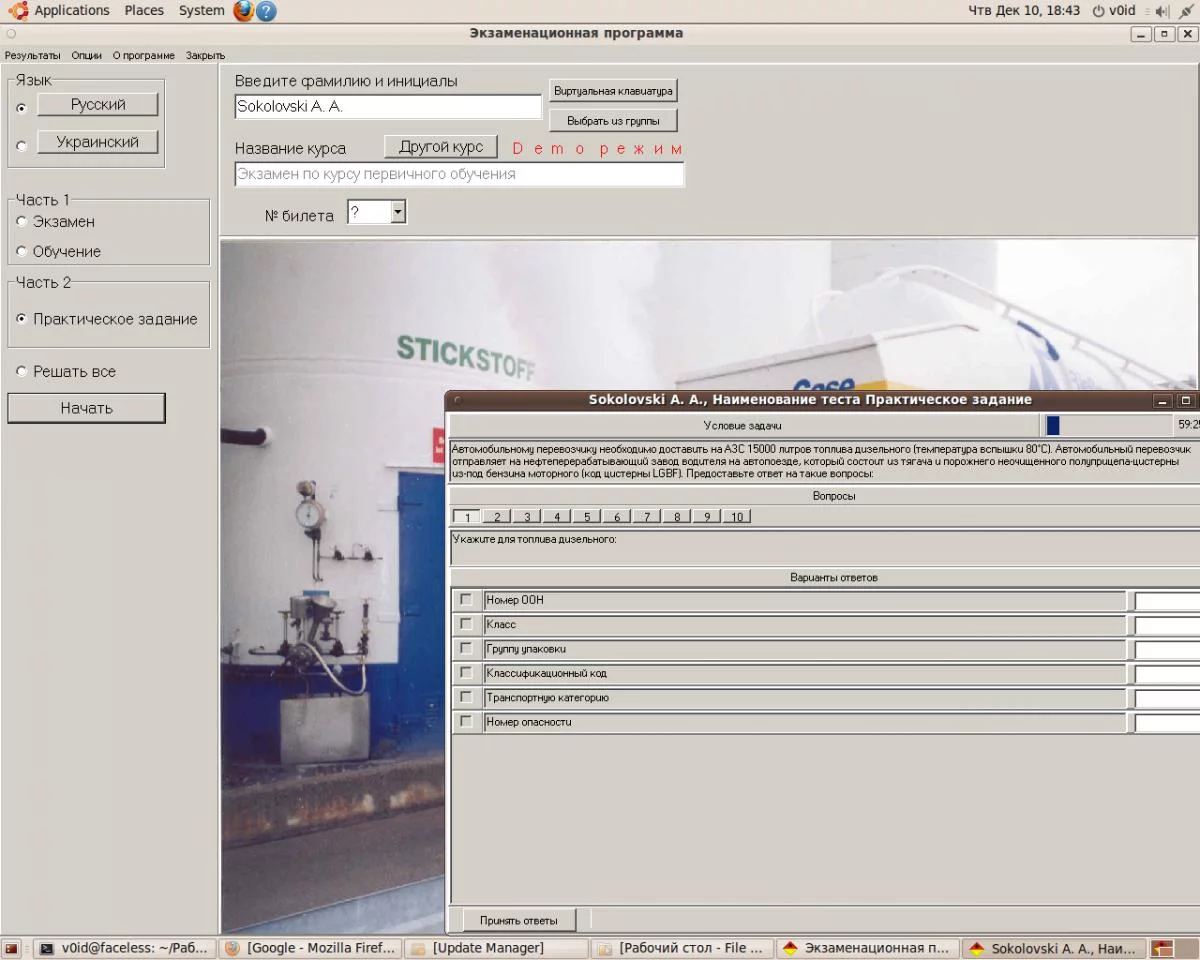Screen dimensions: 1200x960
Task: Open the System menu
Action: tap(201, 11)
